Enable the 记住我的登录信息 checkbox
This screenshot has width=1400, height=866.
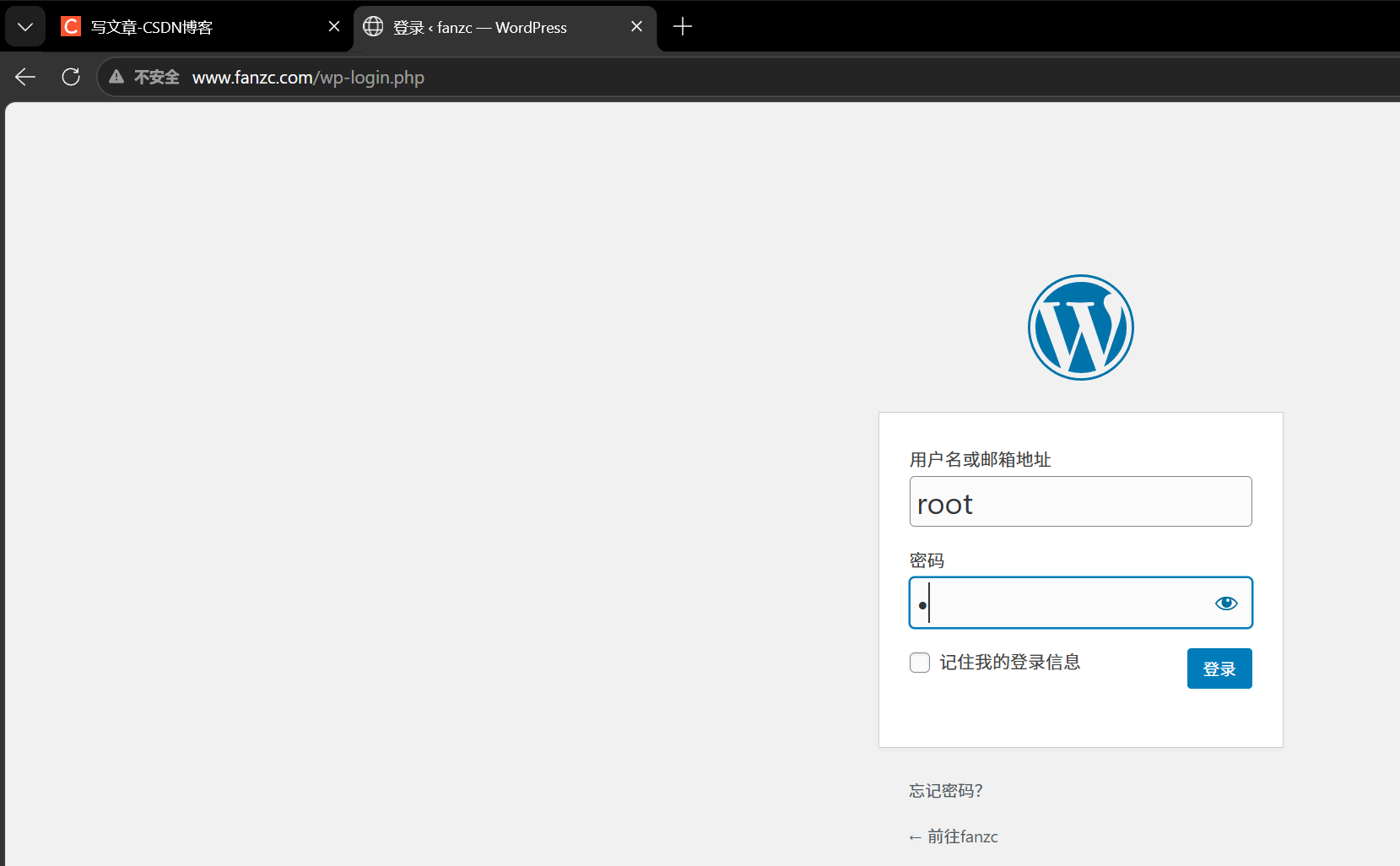[x=920, y=663]
